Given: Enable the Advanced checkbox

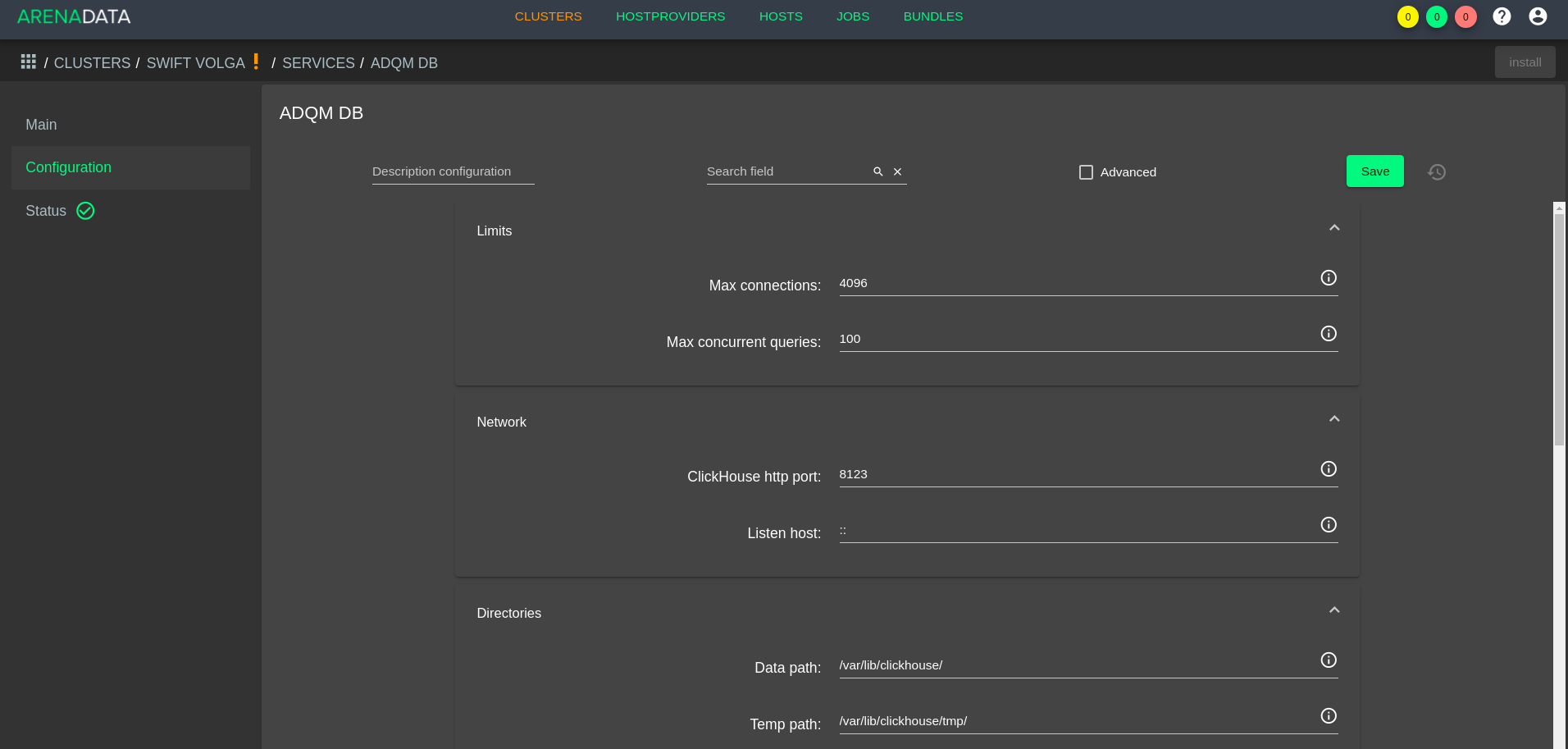Looking at the screenshot, I should 1086,172.
